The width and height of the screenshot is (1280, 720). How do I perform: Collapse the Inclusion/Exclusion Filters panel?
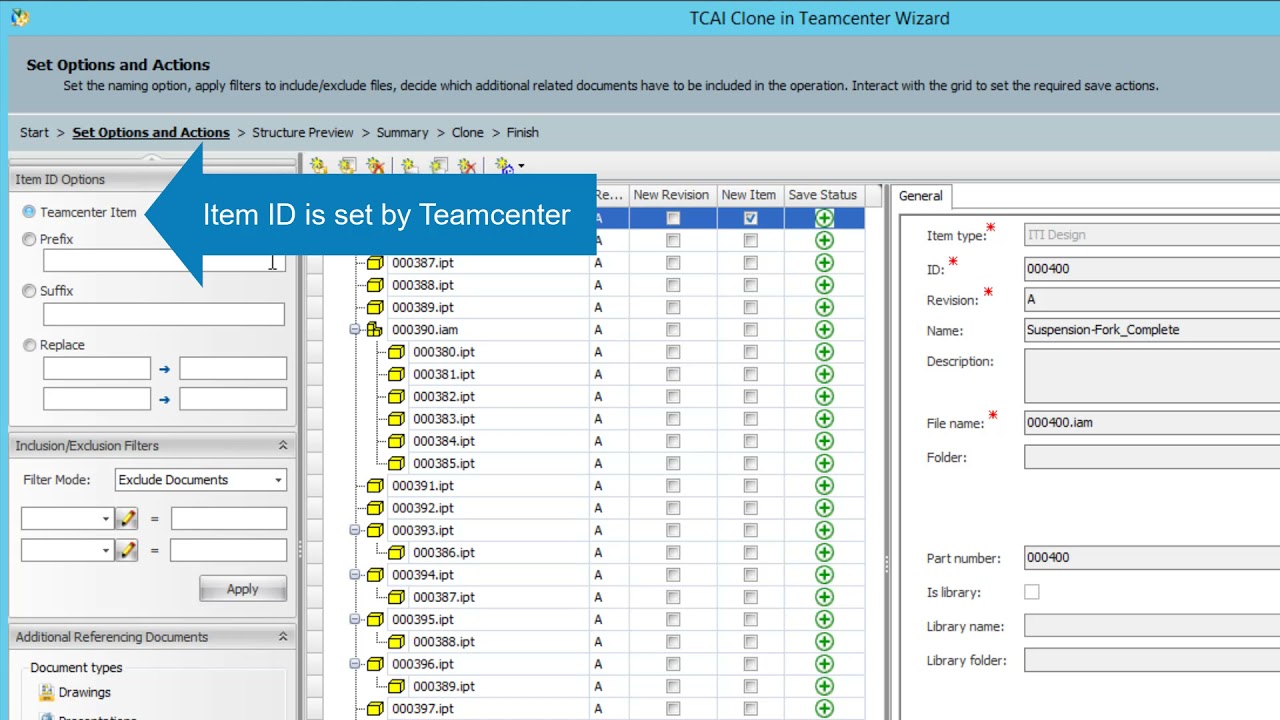[x=282, y=446]
